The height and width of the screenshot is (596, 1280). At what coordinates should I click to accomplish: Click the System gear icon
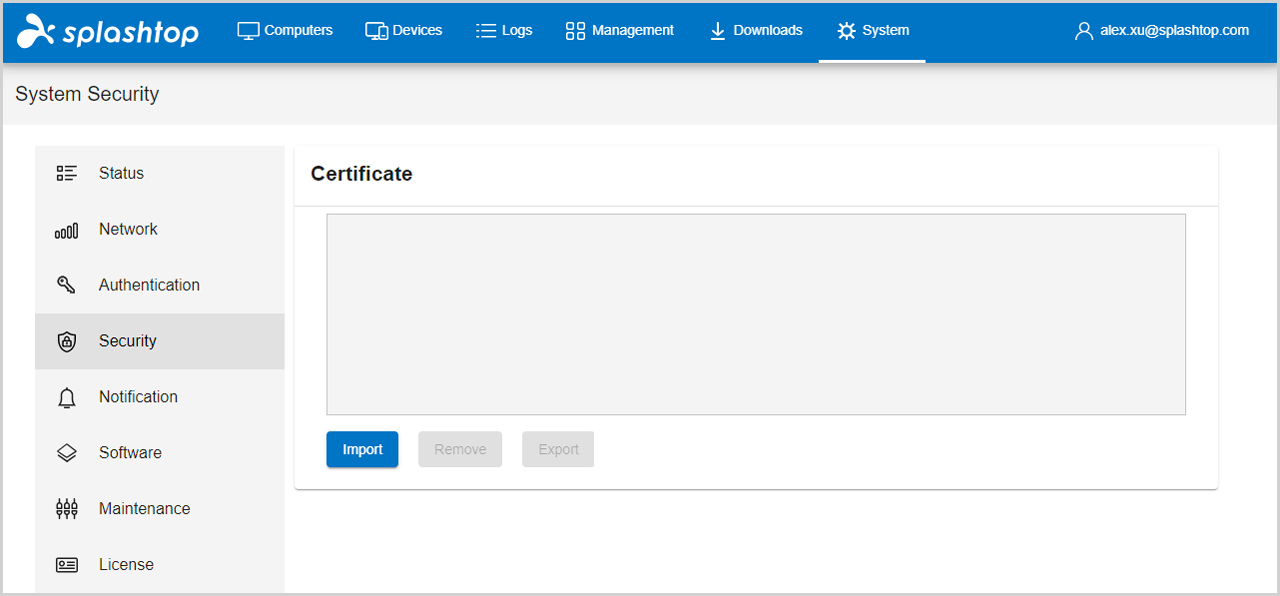click(x=846, y=31)
